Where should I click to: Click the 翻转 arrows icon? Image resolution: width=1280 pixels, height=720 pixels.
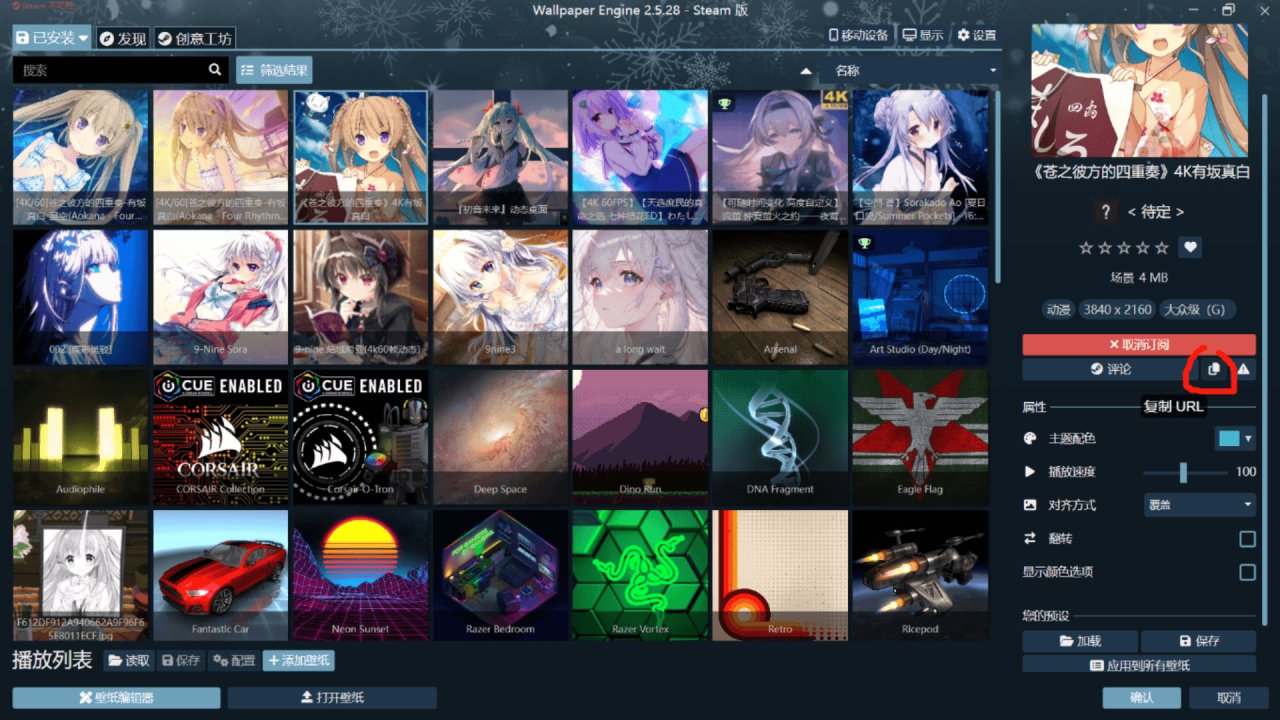1031,539
